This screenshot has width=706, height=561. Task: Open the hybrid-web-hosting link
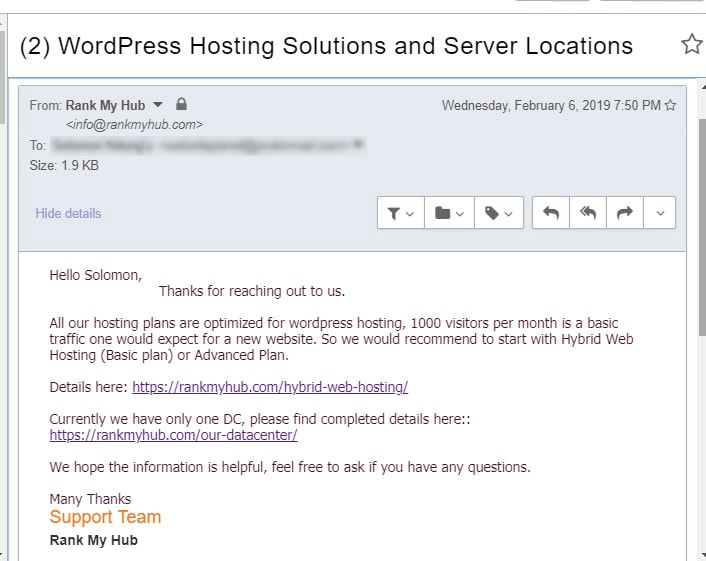(270, 387)
